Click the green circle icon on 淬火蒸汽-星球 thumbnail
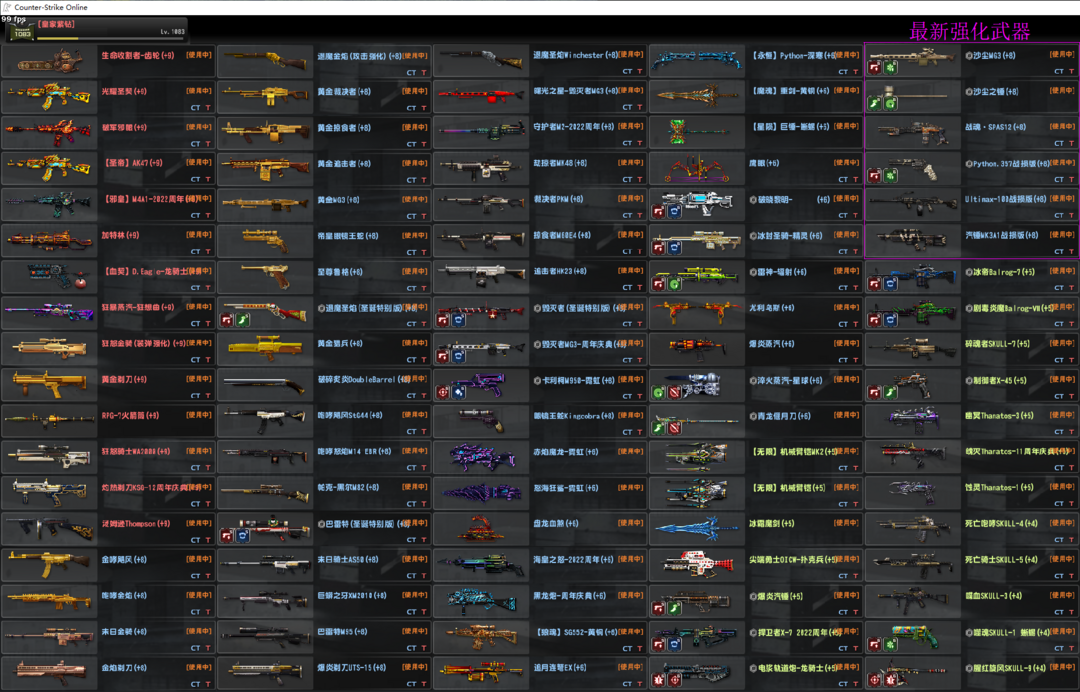Viewport: 1080px width, 692px height. [x=658, y=392]
